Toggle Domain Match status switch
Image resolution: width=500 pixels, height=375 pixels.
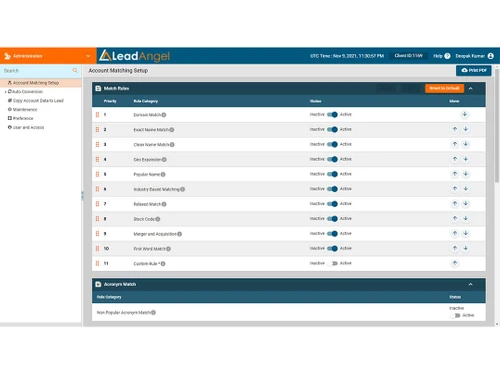pos(332,114)
